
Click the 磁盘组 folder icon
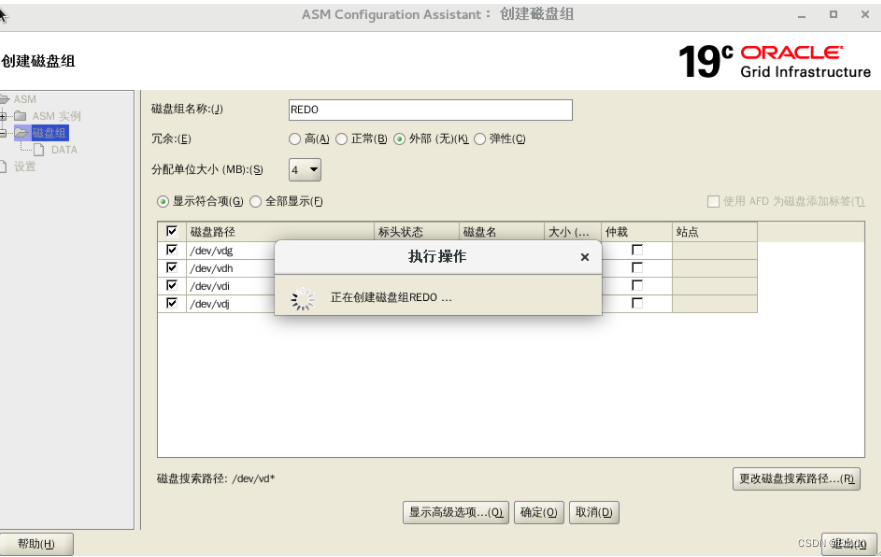coord(21,133)
